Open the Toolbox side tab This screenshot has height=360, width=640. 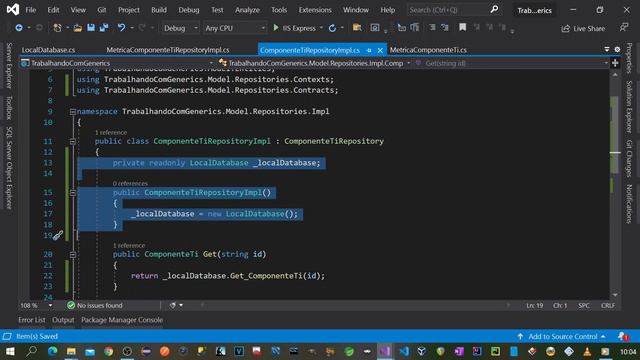[x=9, y=108]
